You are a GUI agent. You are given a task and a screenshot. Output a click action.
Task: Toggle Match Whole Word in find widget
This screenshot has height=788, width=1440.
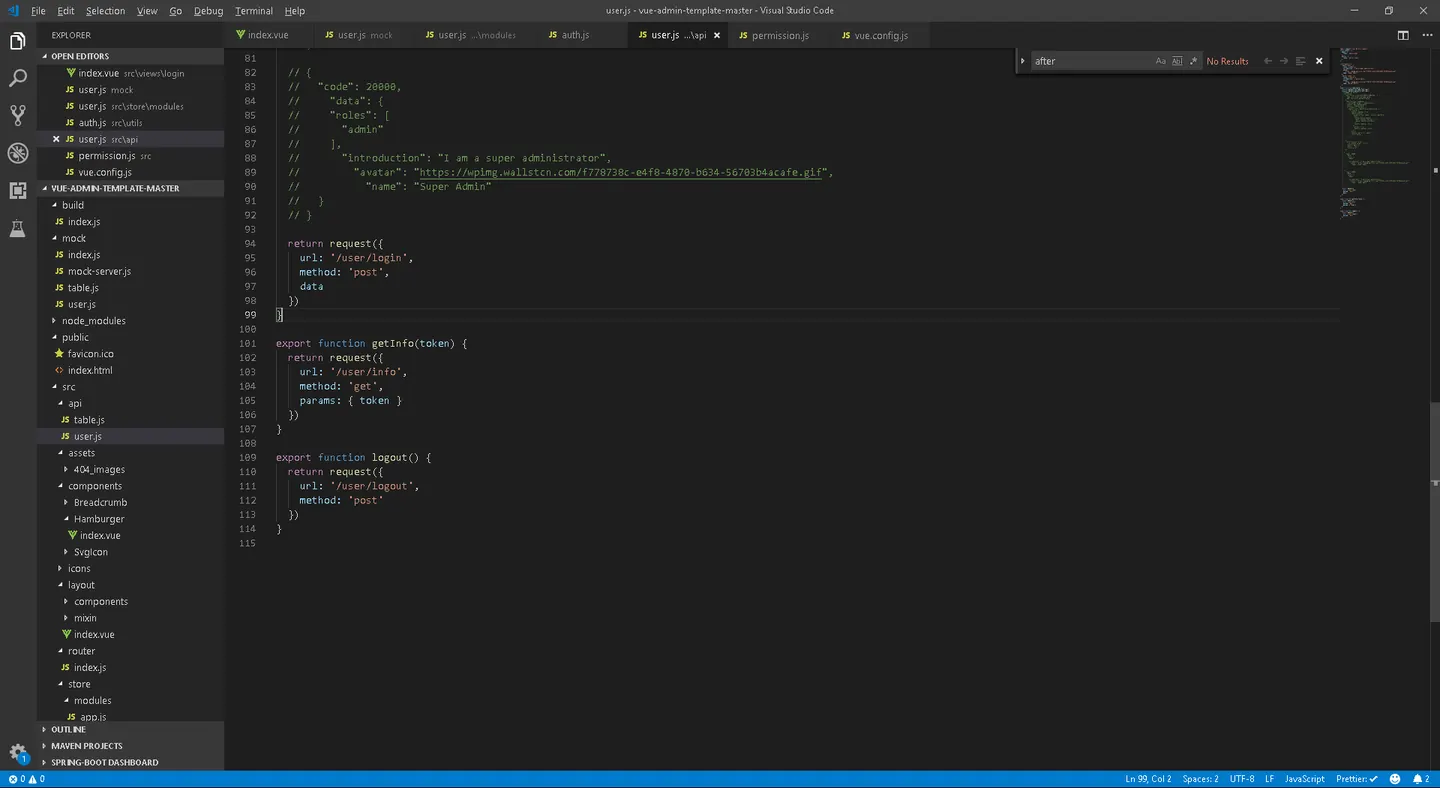point(1177,61)
